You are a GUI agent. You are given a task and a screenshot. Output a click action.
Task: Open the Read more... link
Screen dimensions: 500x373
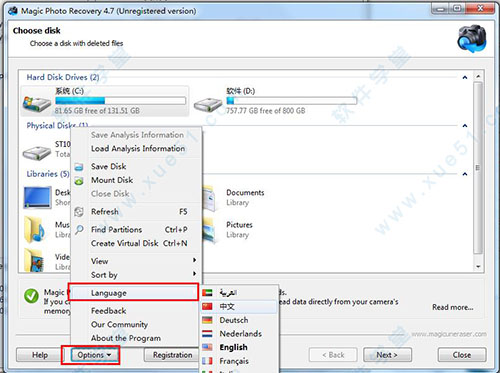click(x=453, y=307)
